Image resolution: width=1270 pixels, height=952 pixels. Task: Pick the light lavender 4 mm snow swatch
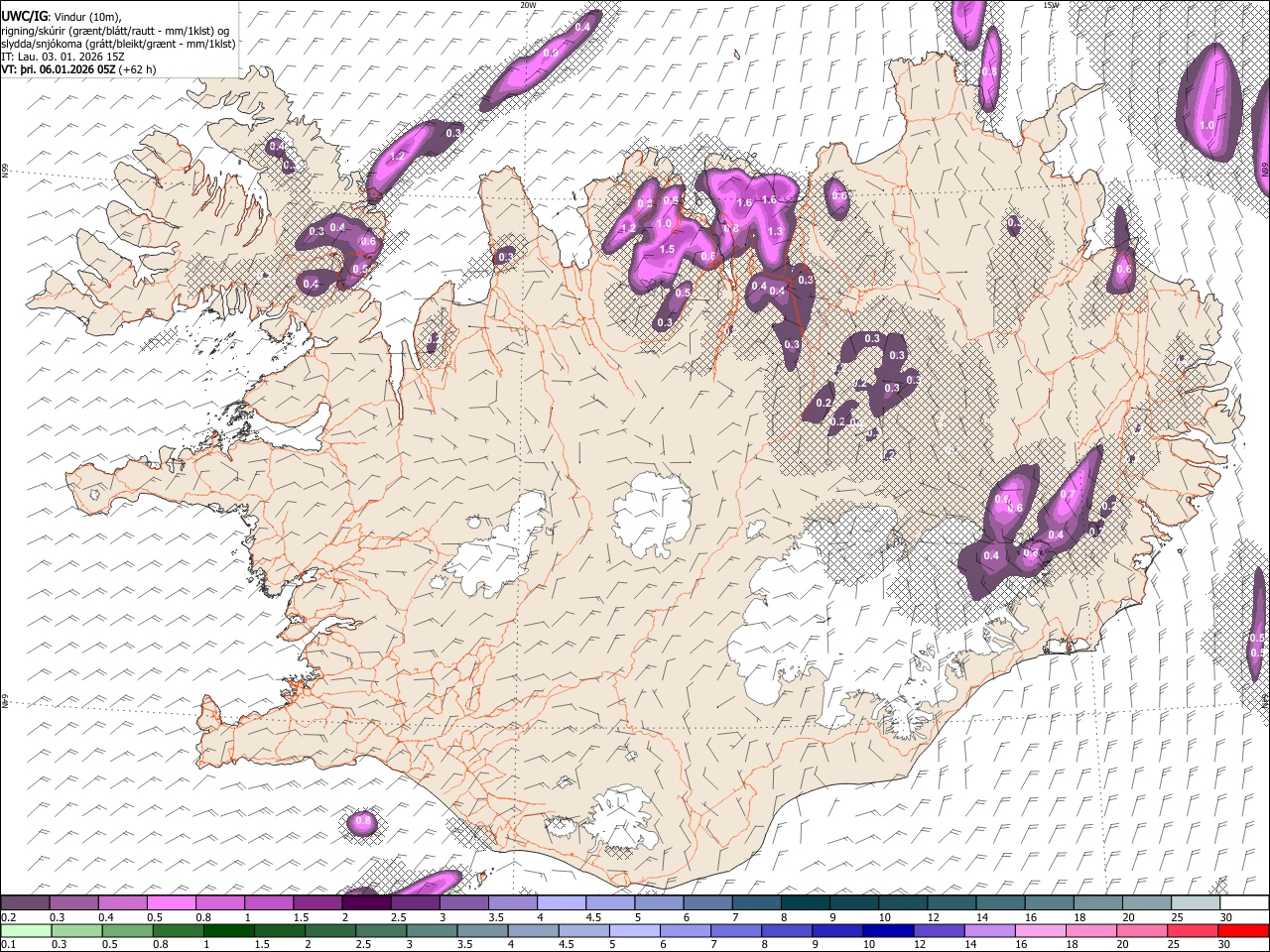[x=562, y=903]
